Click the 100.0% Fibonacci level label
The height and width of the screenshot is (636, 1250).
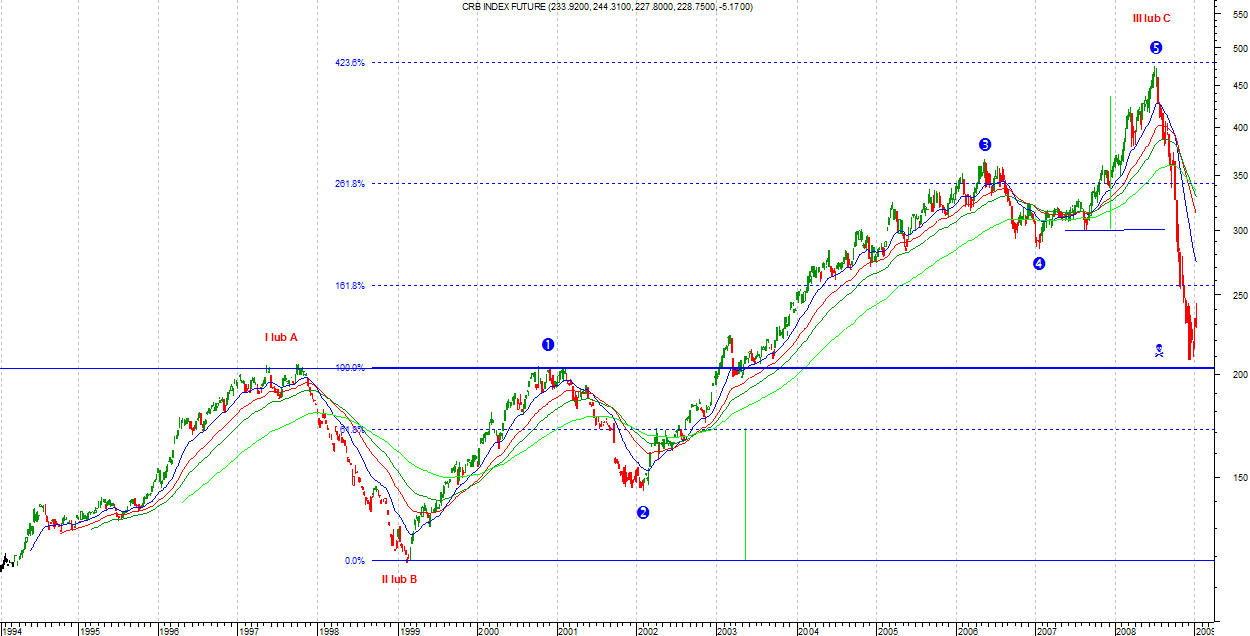350,368
